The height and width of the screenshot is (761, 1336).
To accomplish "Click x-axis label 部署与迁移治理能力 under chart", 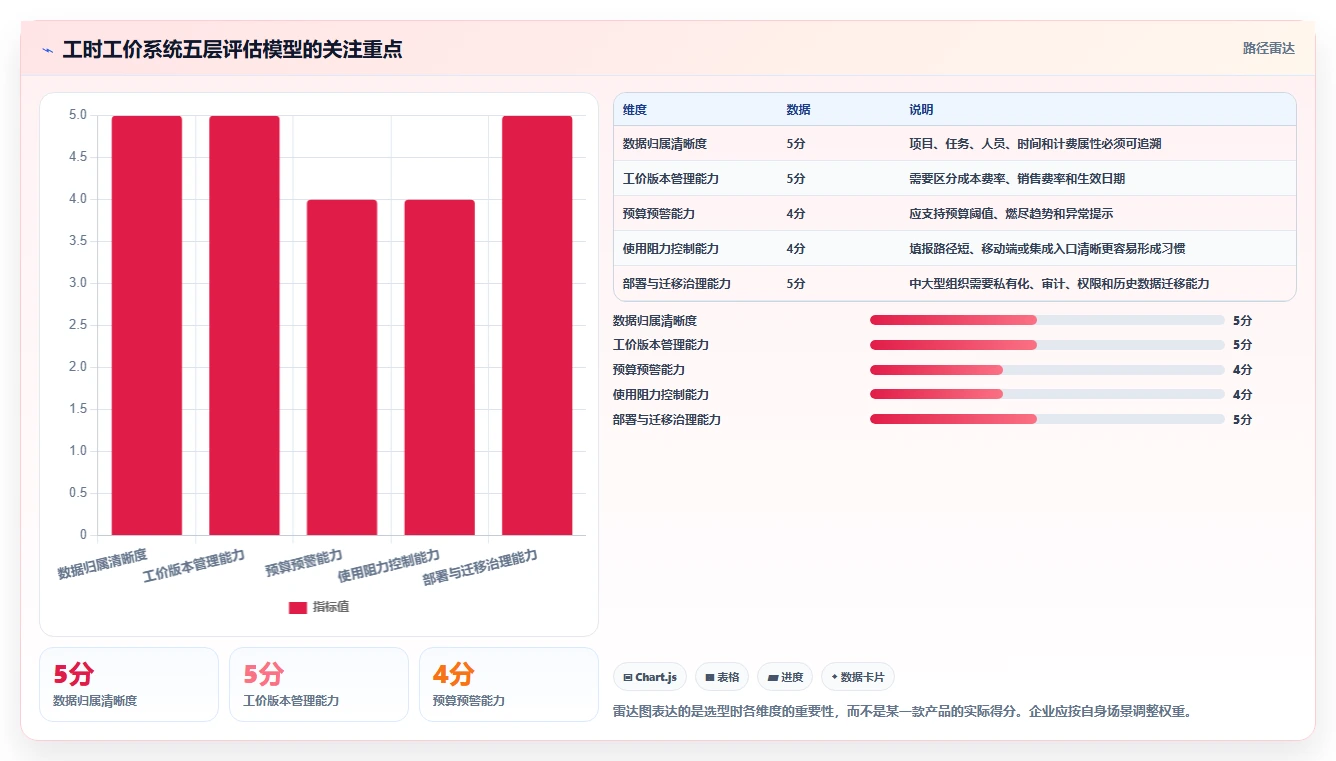I will 481,567.
